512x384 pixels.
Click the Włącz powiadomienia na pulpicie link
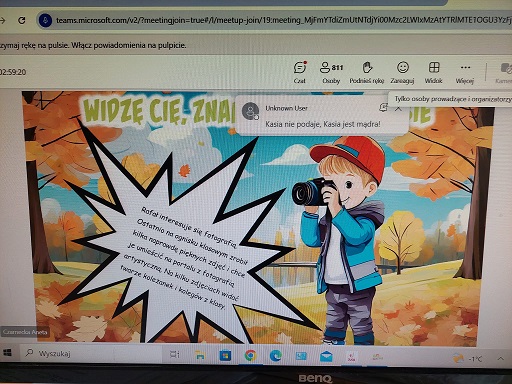pyautogui.click(x=129, y=45)
